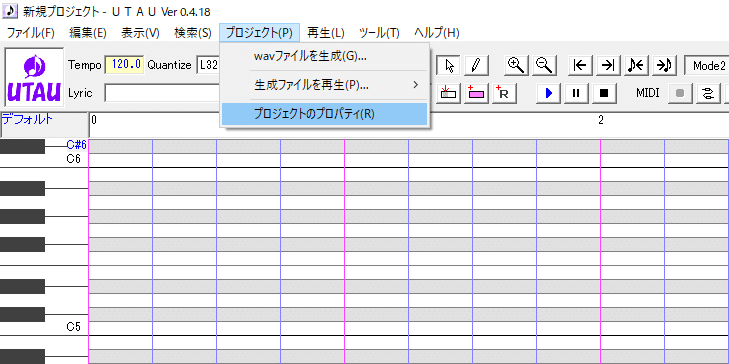Jump to start with the bar-left-arrow icon
Viewport: 729px width, 364px height.
[580, 66]
